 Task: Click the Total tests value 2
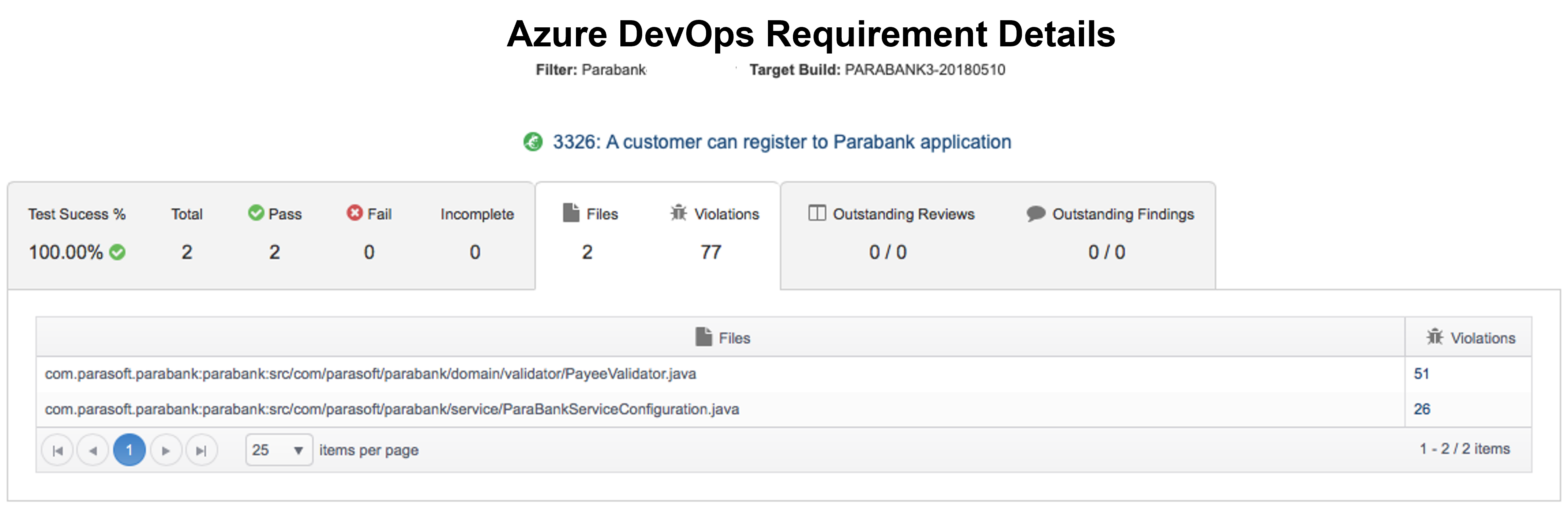tap(187, 252)
